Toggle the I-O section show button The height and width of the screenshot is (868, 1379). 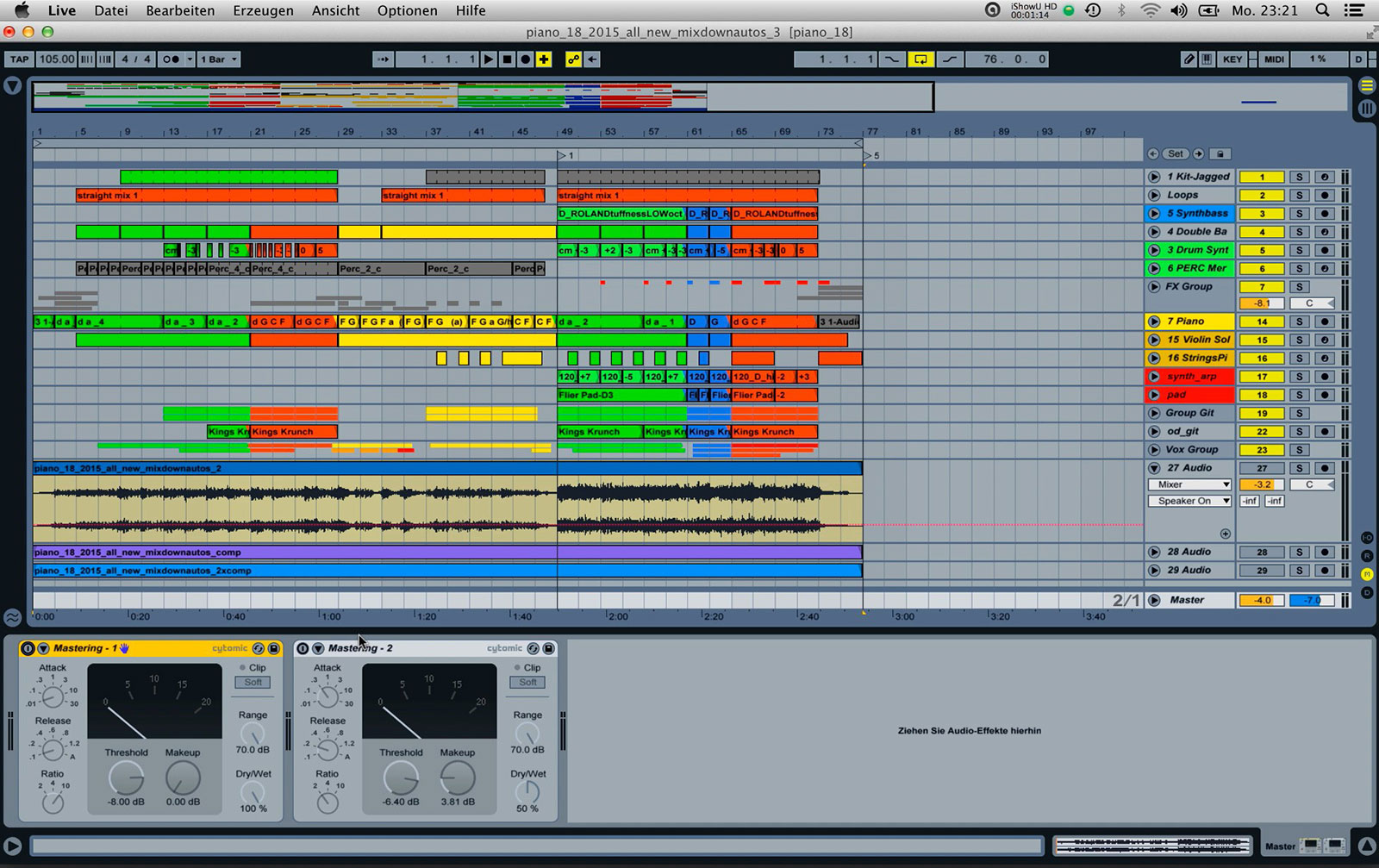1367,538
